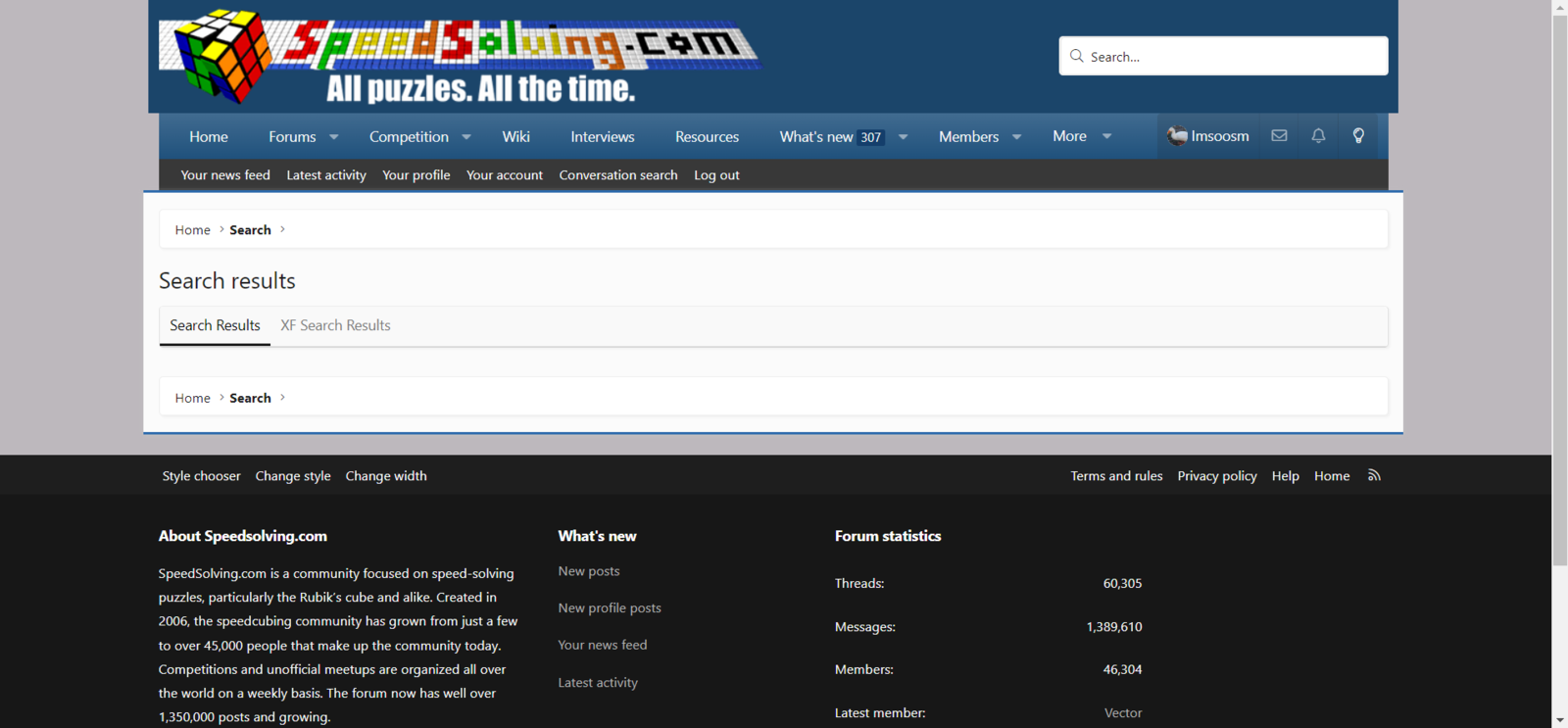Click Change width in footer
The height and width of the screenshot is (728, 1568).
pyautogui.click(x=386, y=476)
